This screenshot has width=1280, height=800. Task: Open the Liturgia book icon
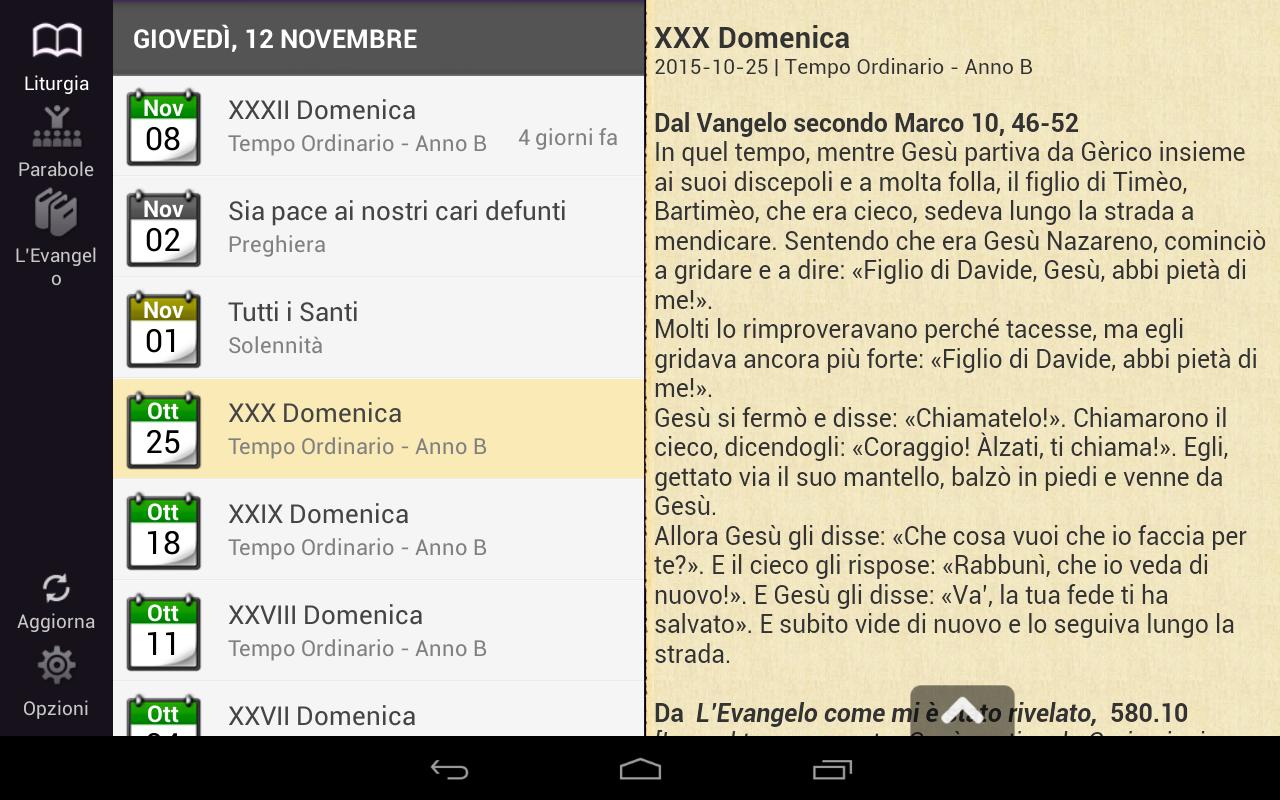[56, 41]
